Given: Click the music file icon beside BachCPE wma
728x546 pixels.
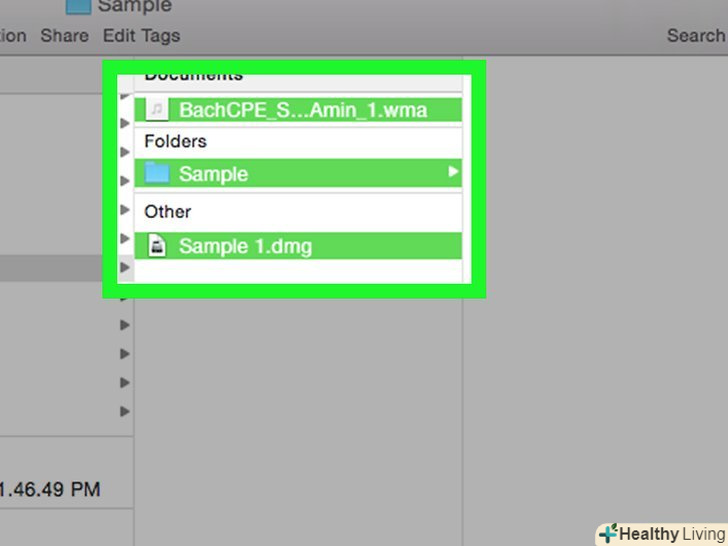Looking at the screenshot, I should click(157, 109).
